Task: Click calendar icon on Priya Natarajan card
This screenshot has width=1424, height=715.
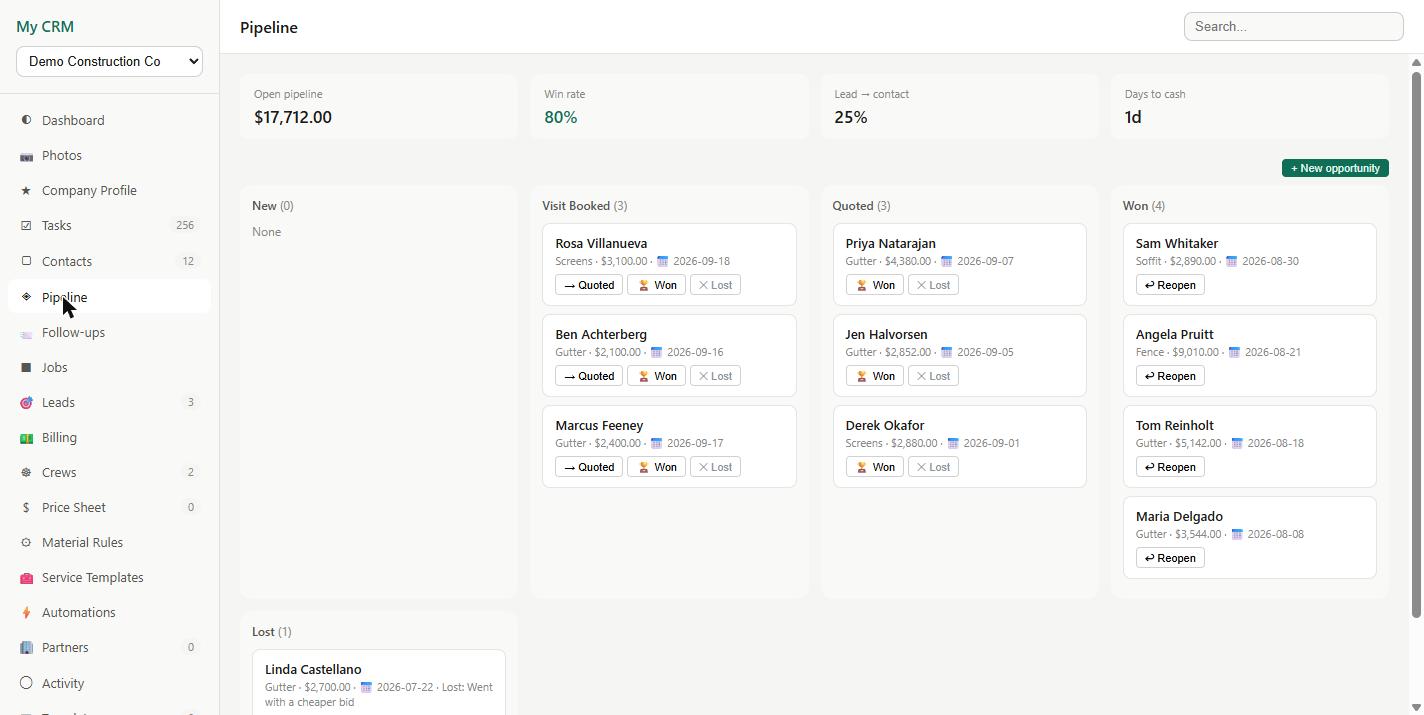Action: click(x=946, y=262)
